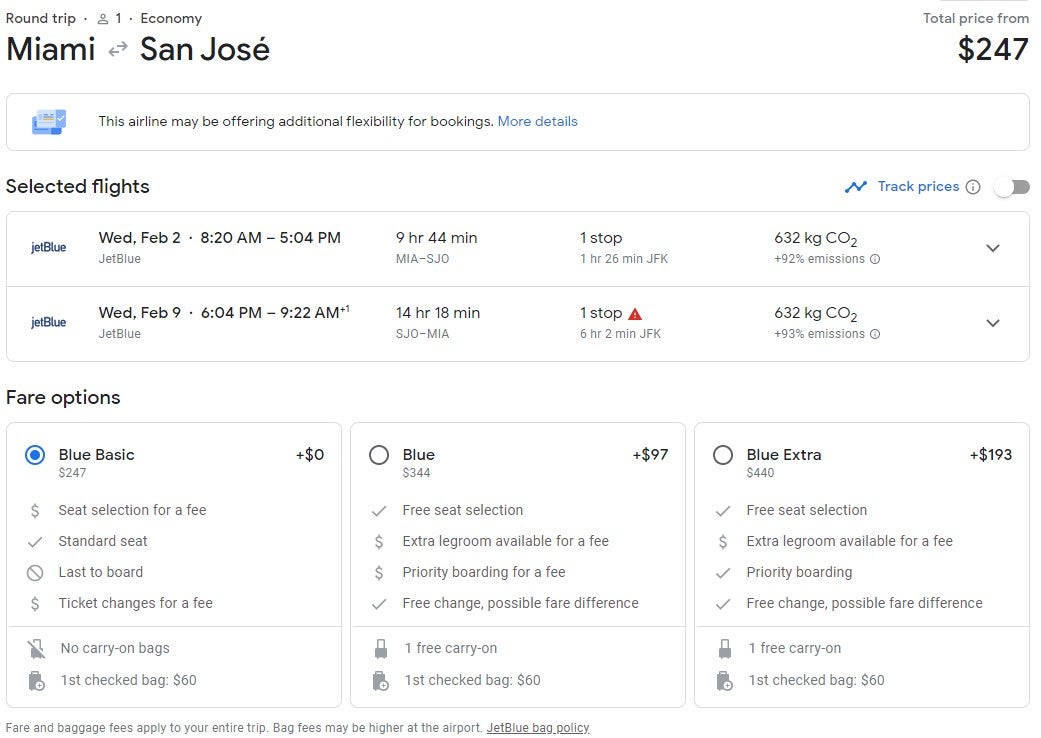The height and width of the screenshot is (738, 1041).
Task: Click the Blue Basic 1st checked bag: $60 text
Action: pyautogui.click(x=129, y=680)
